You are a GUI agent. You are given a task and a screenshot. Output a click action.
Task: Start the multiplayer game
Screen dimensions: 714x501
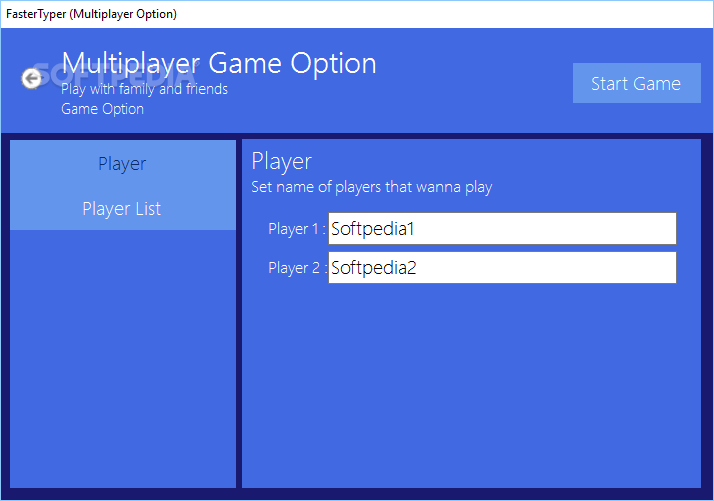pos(637,83)
